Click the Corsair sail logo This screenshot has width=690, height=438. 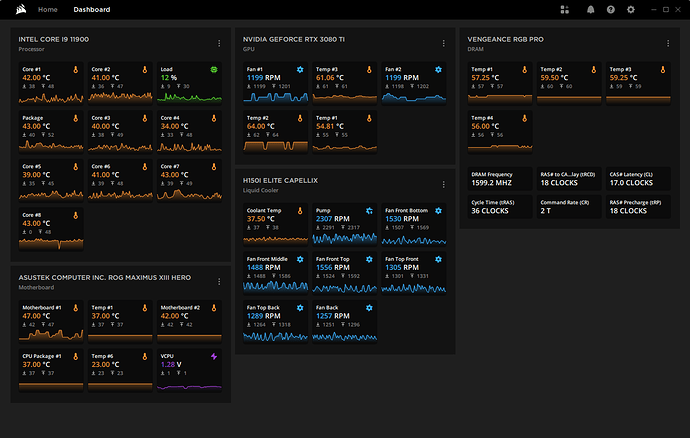coord(21,9)
